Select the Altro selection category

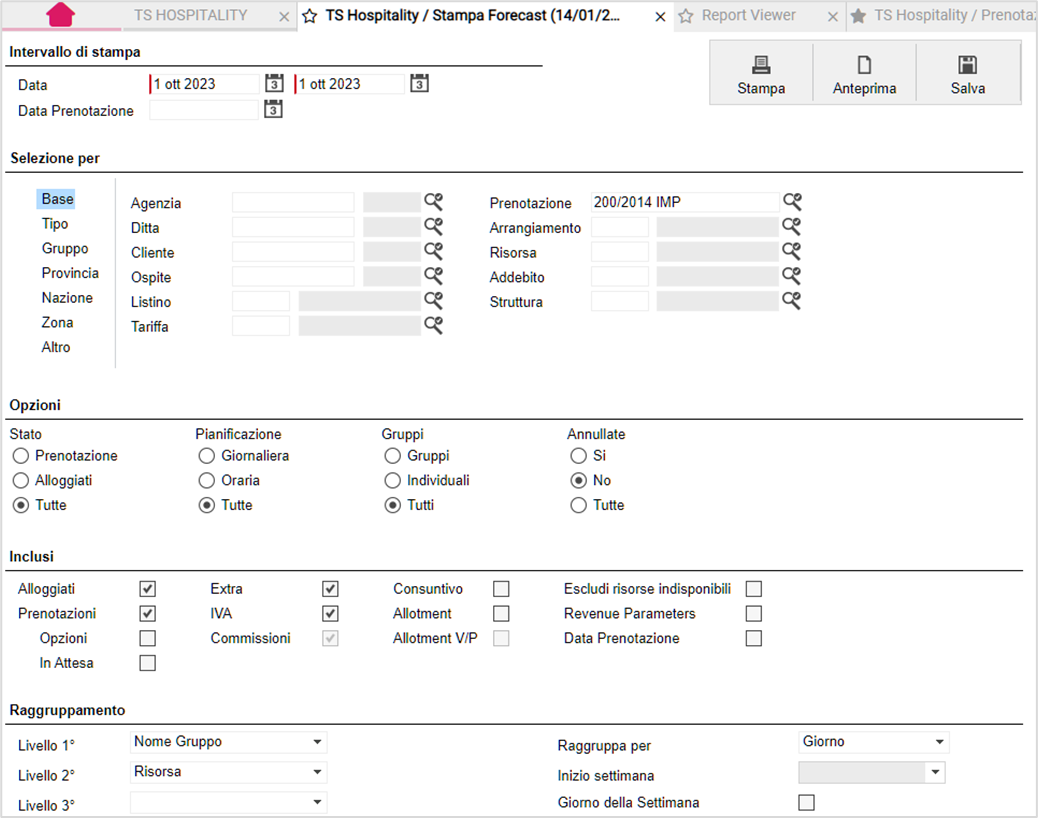point(56,347)
